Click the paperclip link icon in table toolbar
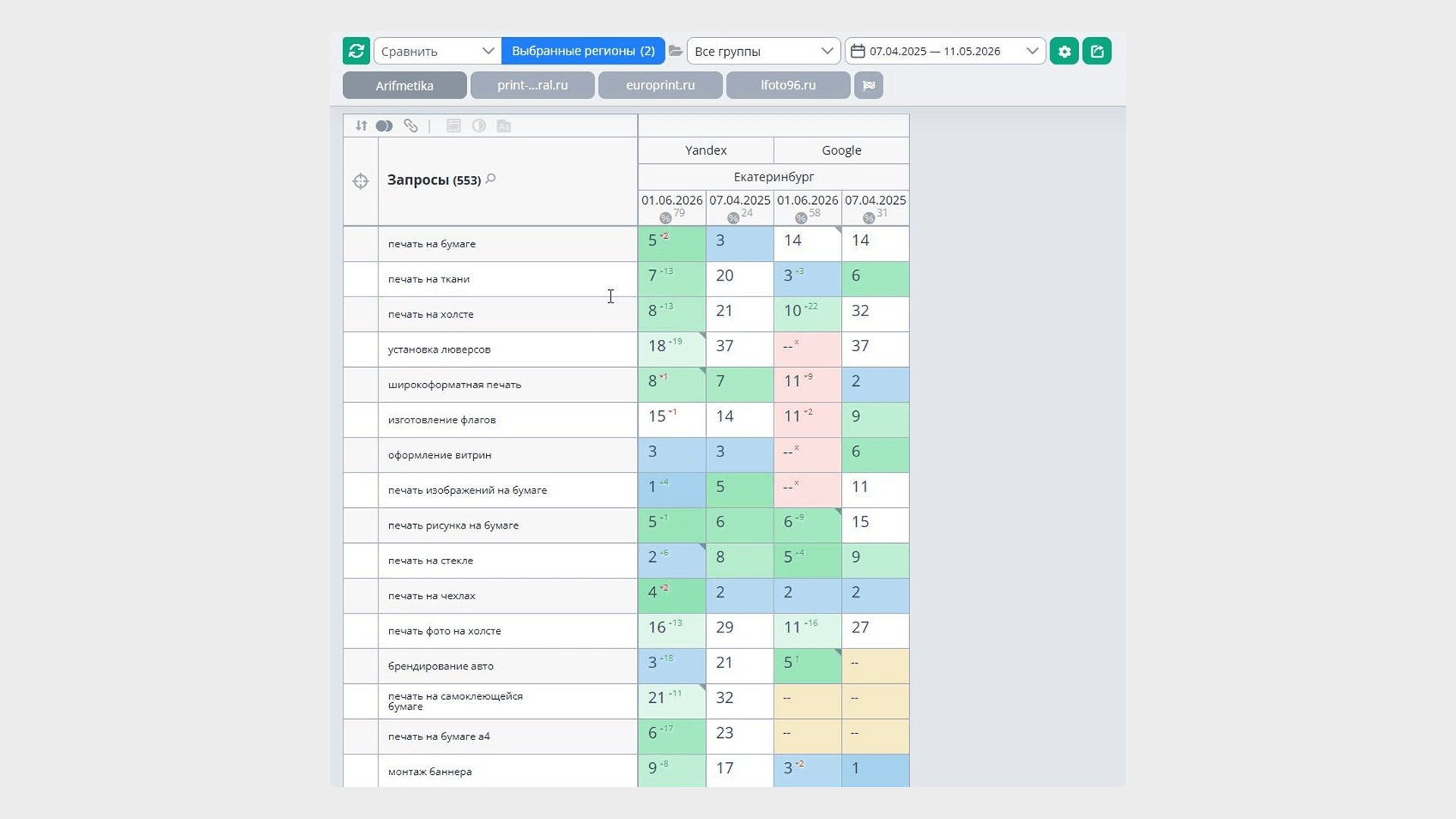 [410, 126]
